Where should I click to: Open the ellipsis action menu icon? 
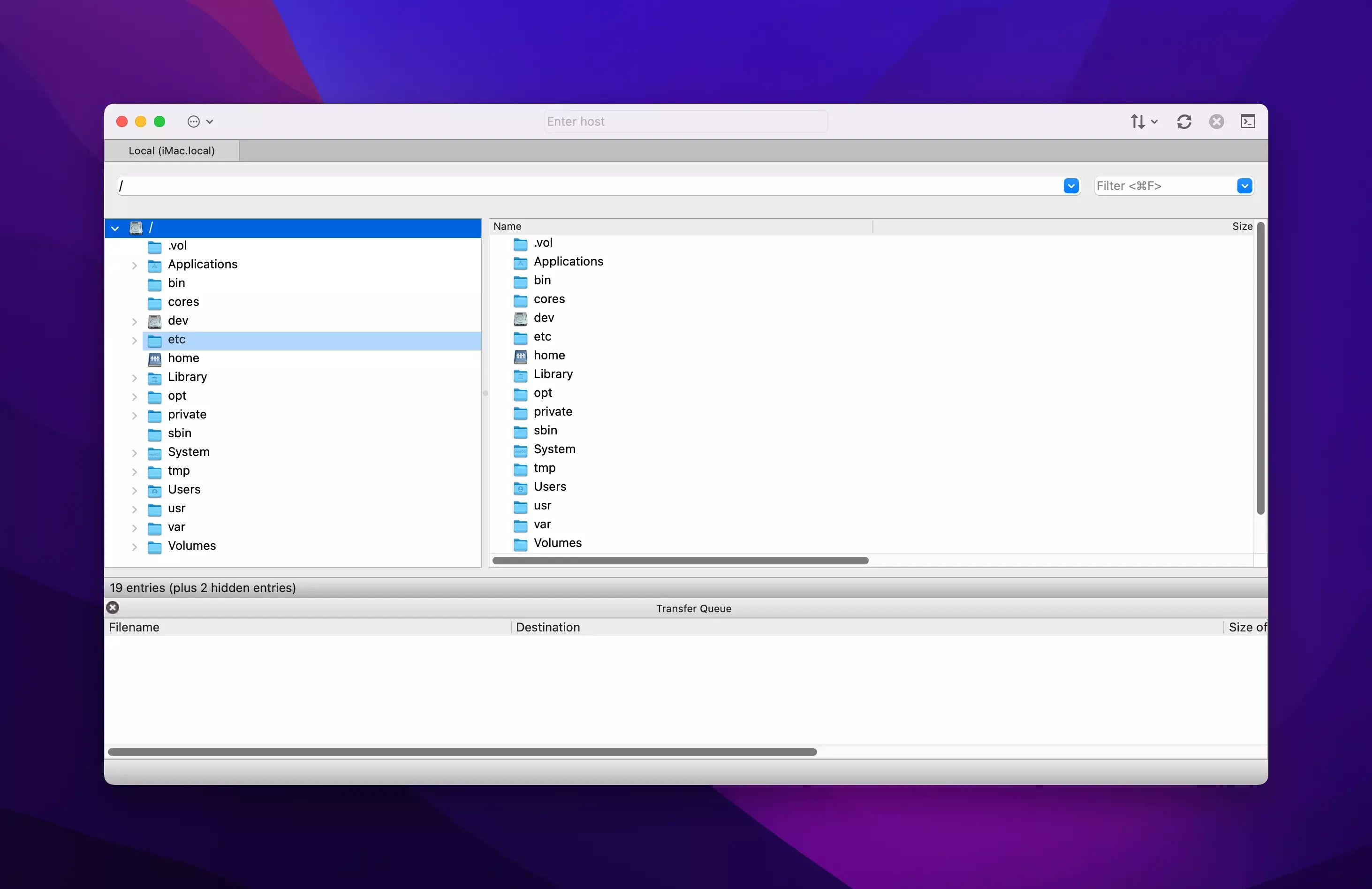click(x=194, y=122)
